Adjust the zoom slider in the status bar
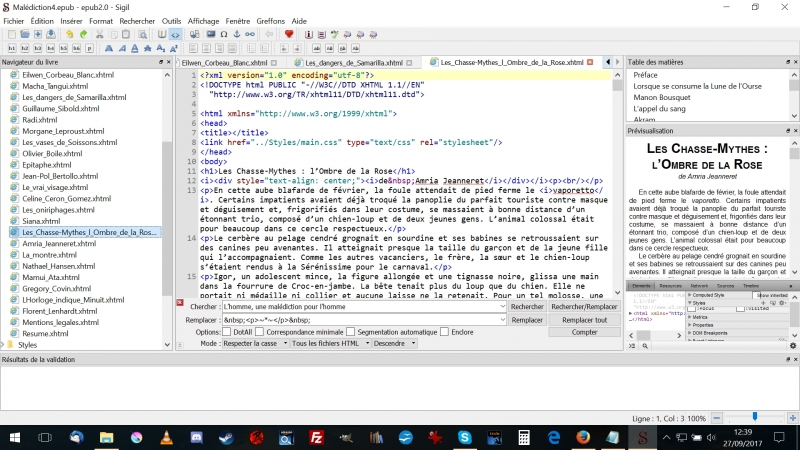The width and height of the screenshot is (800, 450). (x=754, y=416)
